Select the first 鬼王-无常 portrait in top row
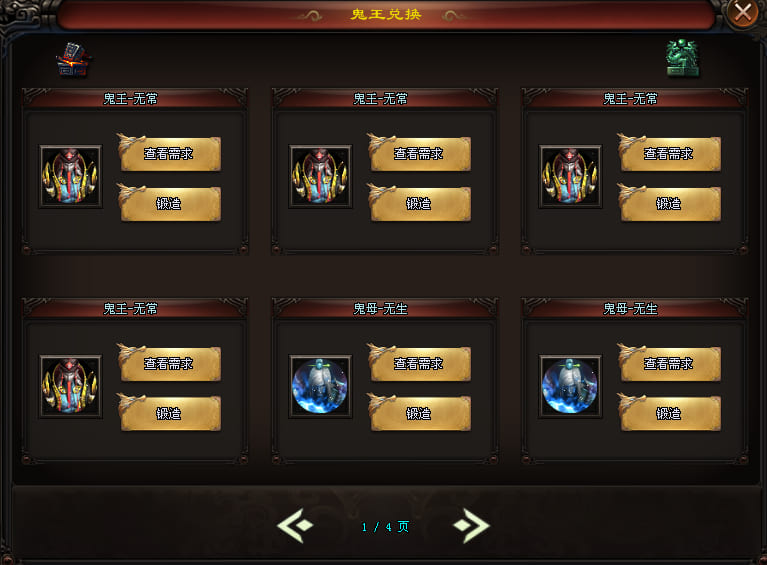The height and width of the screenshot is (565, 767). pyautogui.click(x=71, y=177)
